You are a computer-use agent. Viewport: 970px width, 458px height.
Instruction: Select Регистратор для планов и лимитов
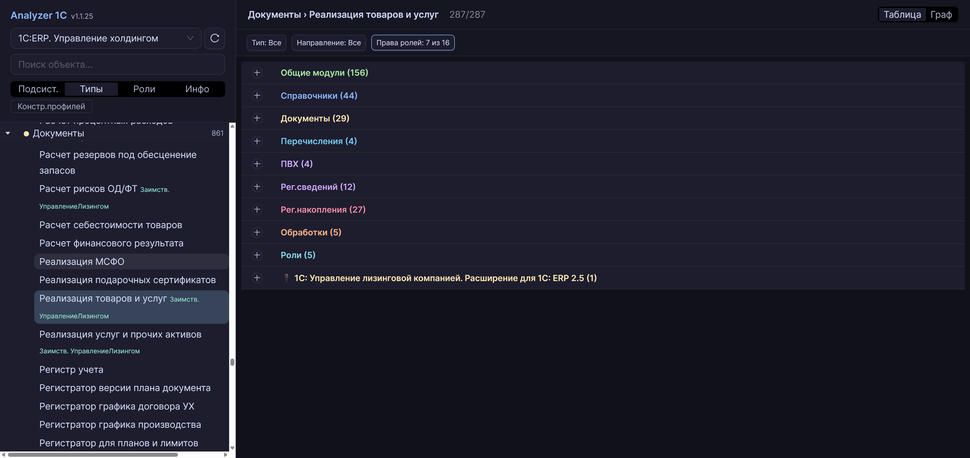(x=131, y=443)
